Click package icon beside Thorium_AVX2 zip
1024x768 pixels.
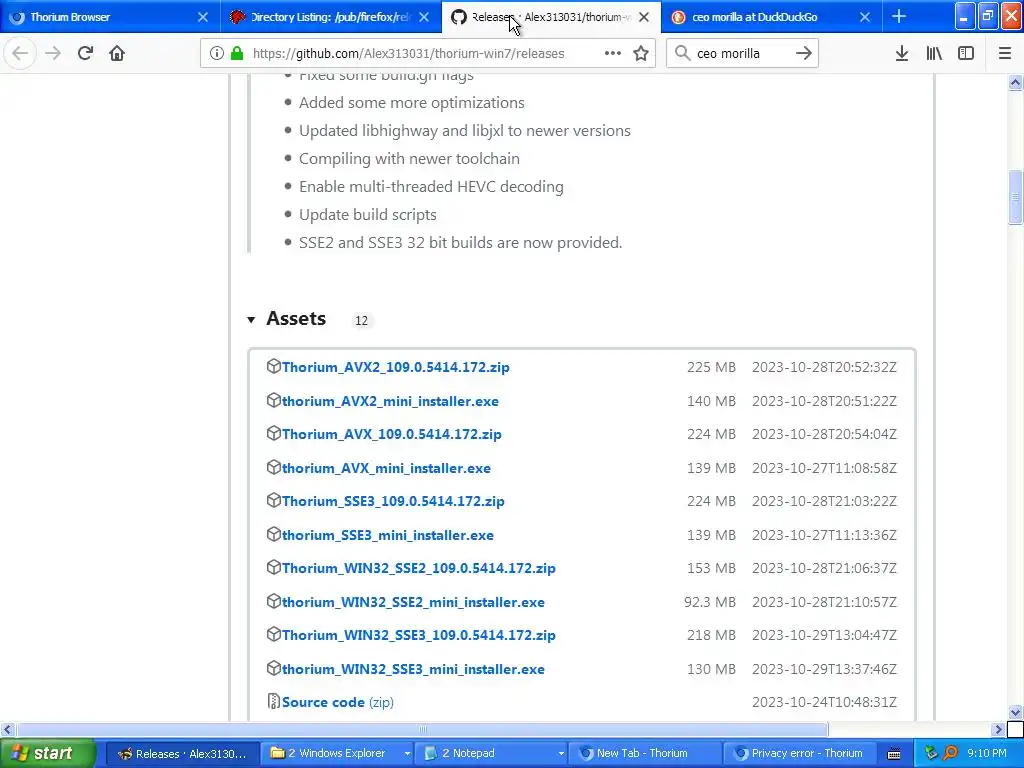coord(274,366)
